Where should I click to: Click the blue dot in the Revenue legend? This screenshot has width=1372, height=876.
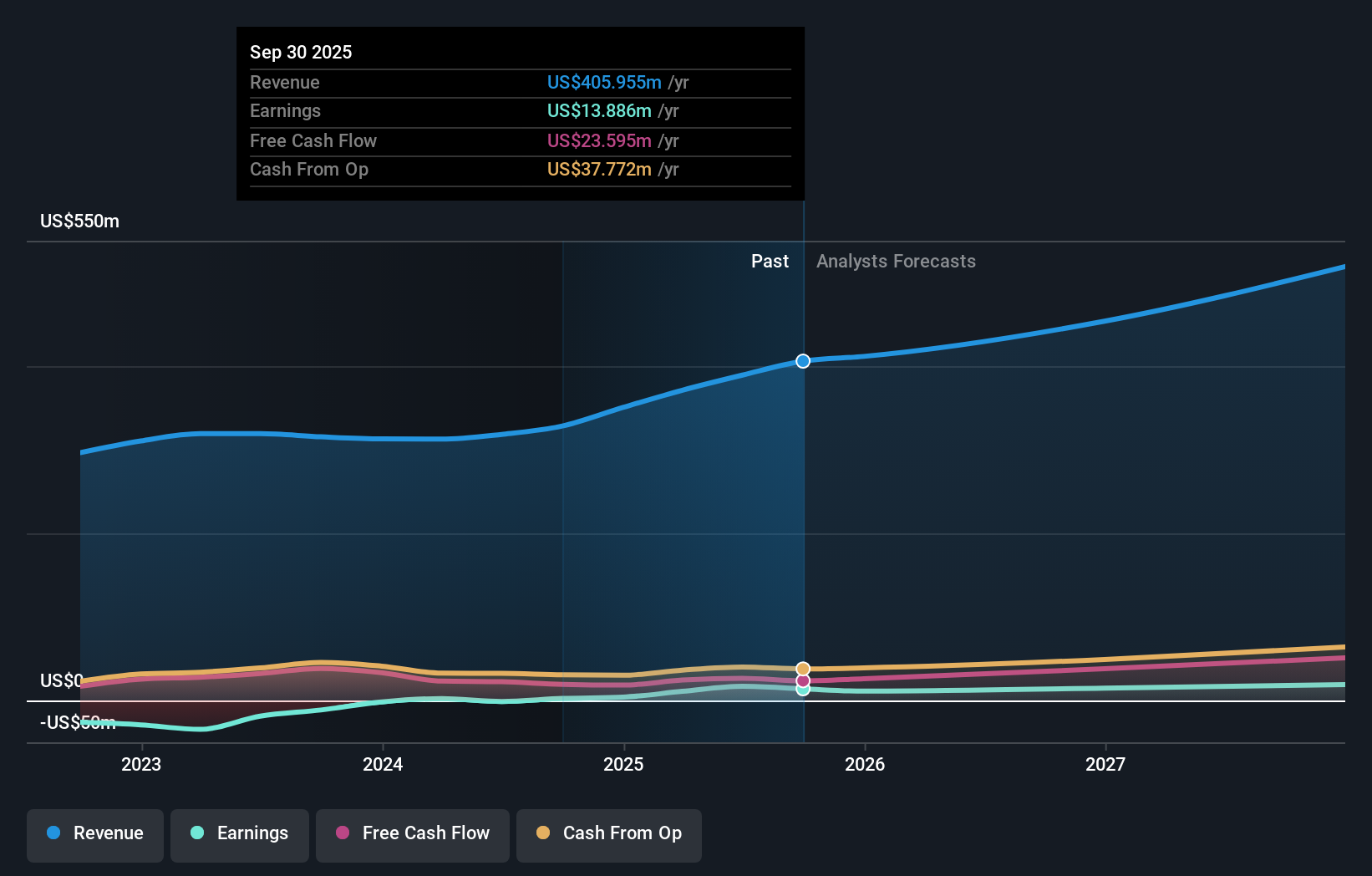point(53,833)
